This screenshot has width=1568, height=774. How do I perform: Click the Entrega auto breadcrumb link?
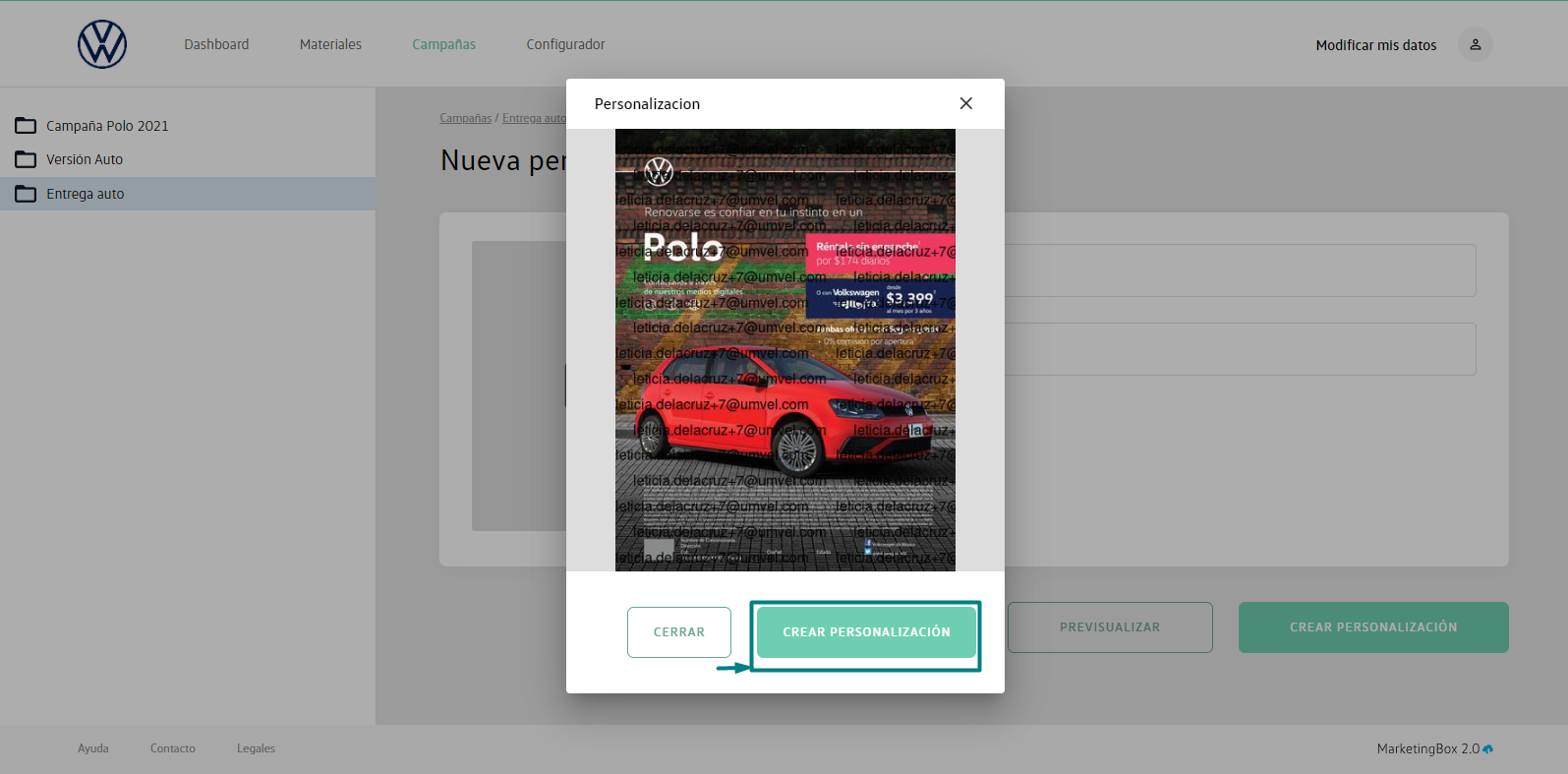[x=534, y=118]
